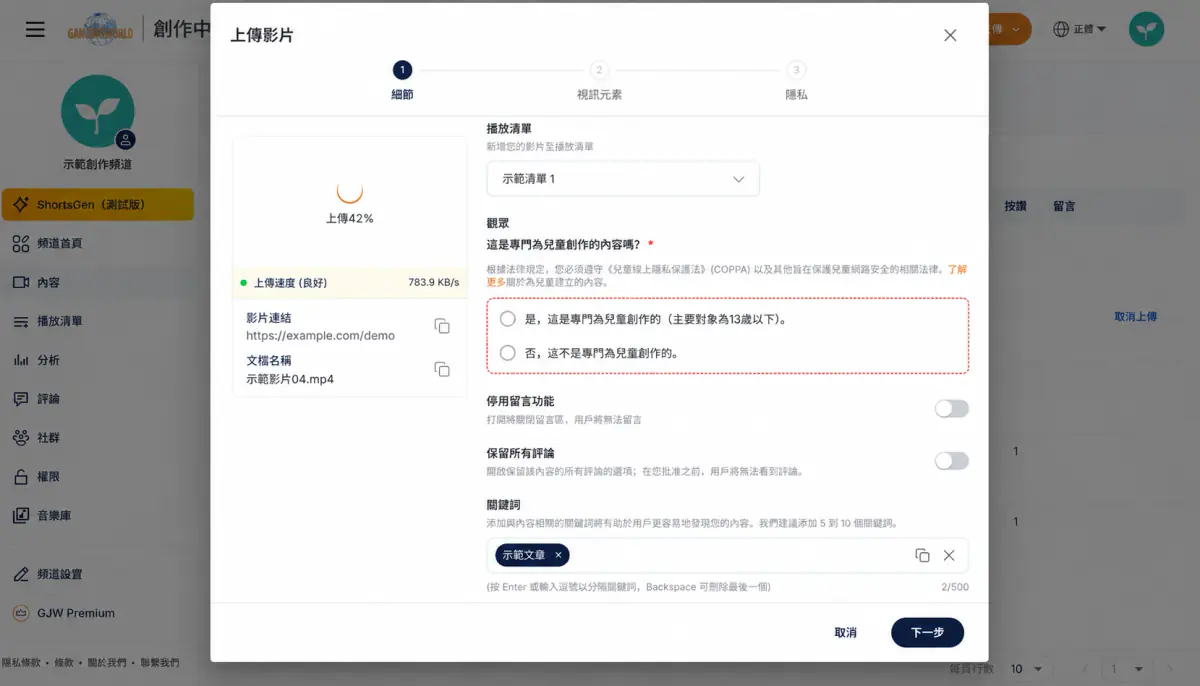Close the upload video dialog
This screenshot has width=1200, height=686.
950,35
